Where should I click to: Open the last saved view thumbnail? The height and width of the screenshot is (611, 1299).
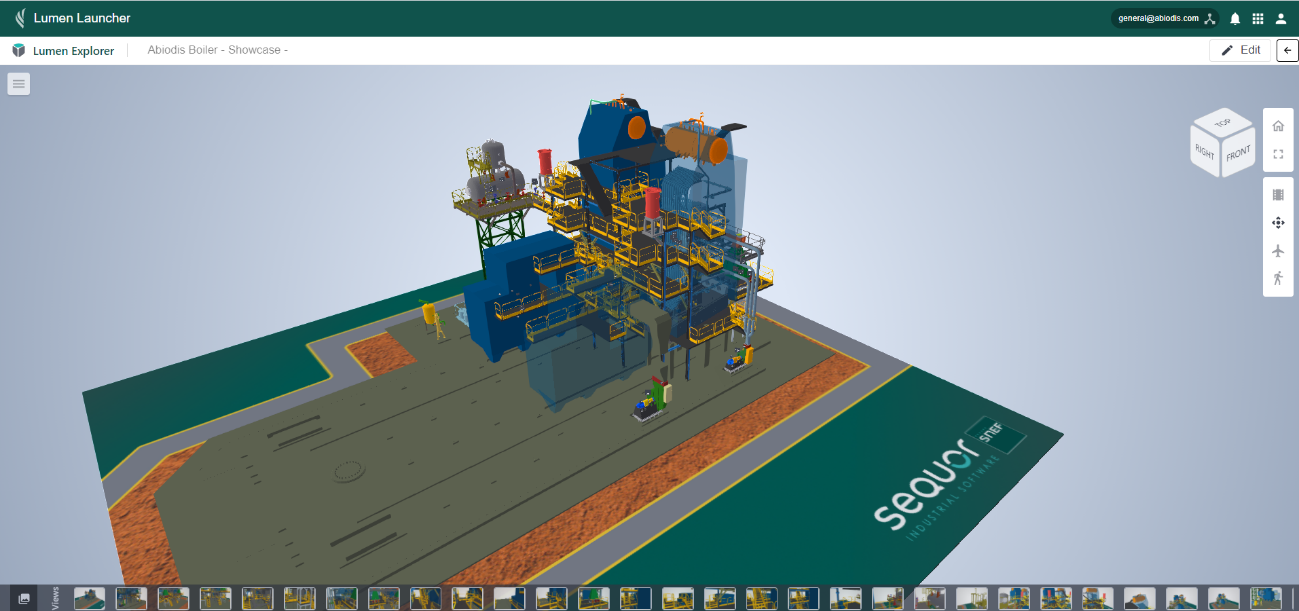[x=1266, y=598]
